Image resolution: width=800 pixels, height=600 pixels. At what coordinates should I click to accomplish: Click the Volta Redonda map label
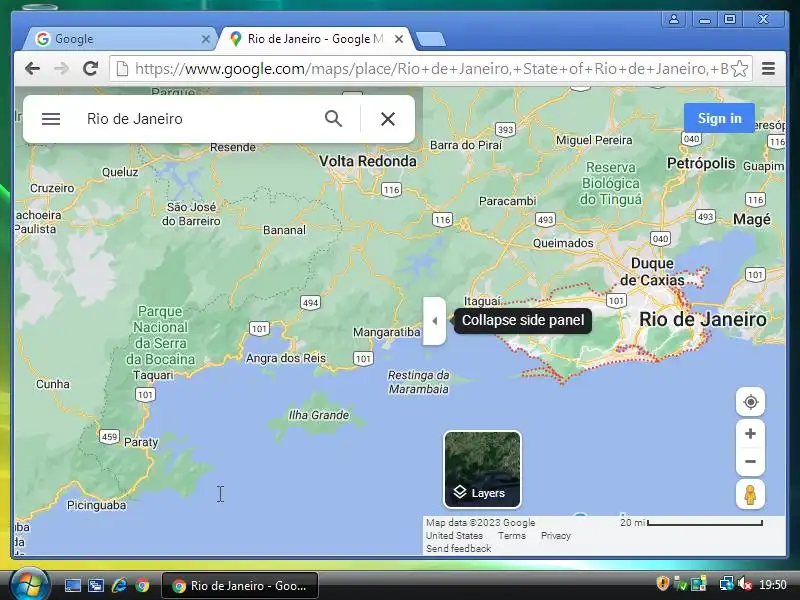pyautogui.click(x=367, y=161)
